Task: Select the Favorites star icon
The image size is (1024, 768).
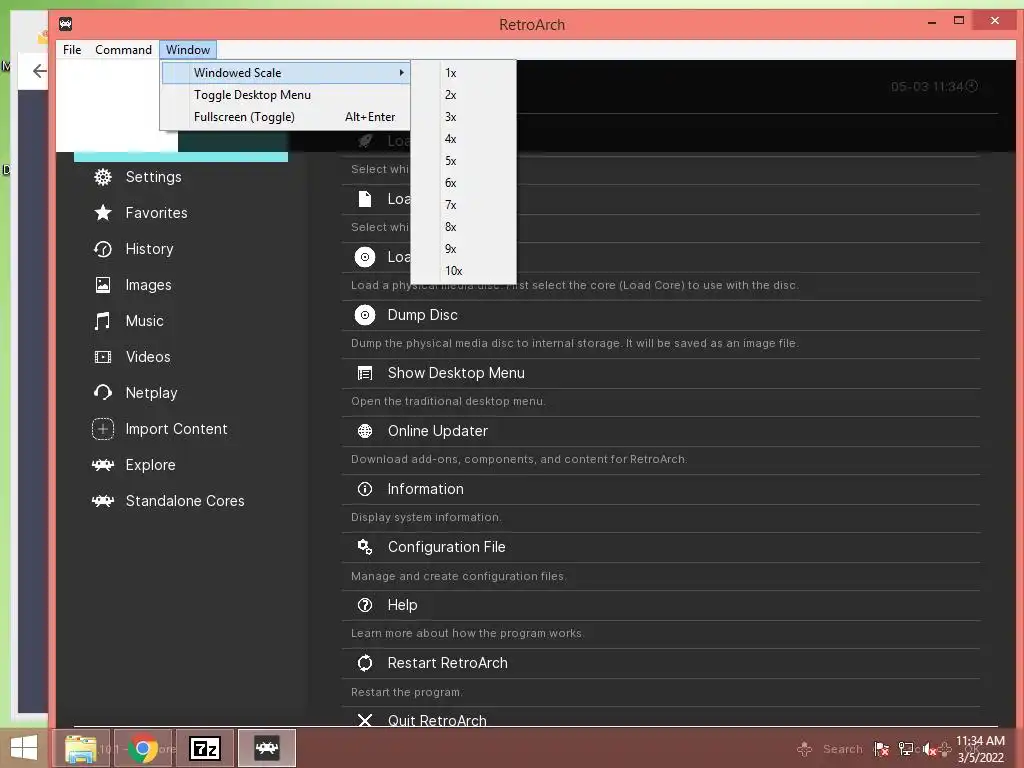Action: [x=103, y=213]
